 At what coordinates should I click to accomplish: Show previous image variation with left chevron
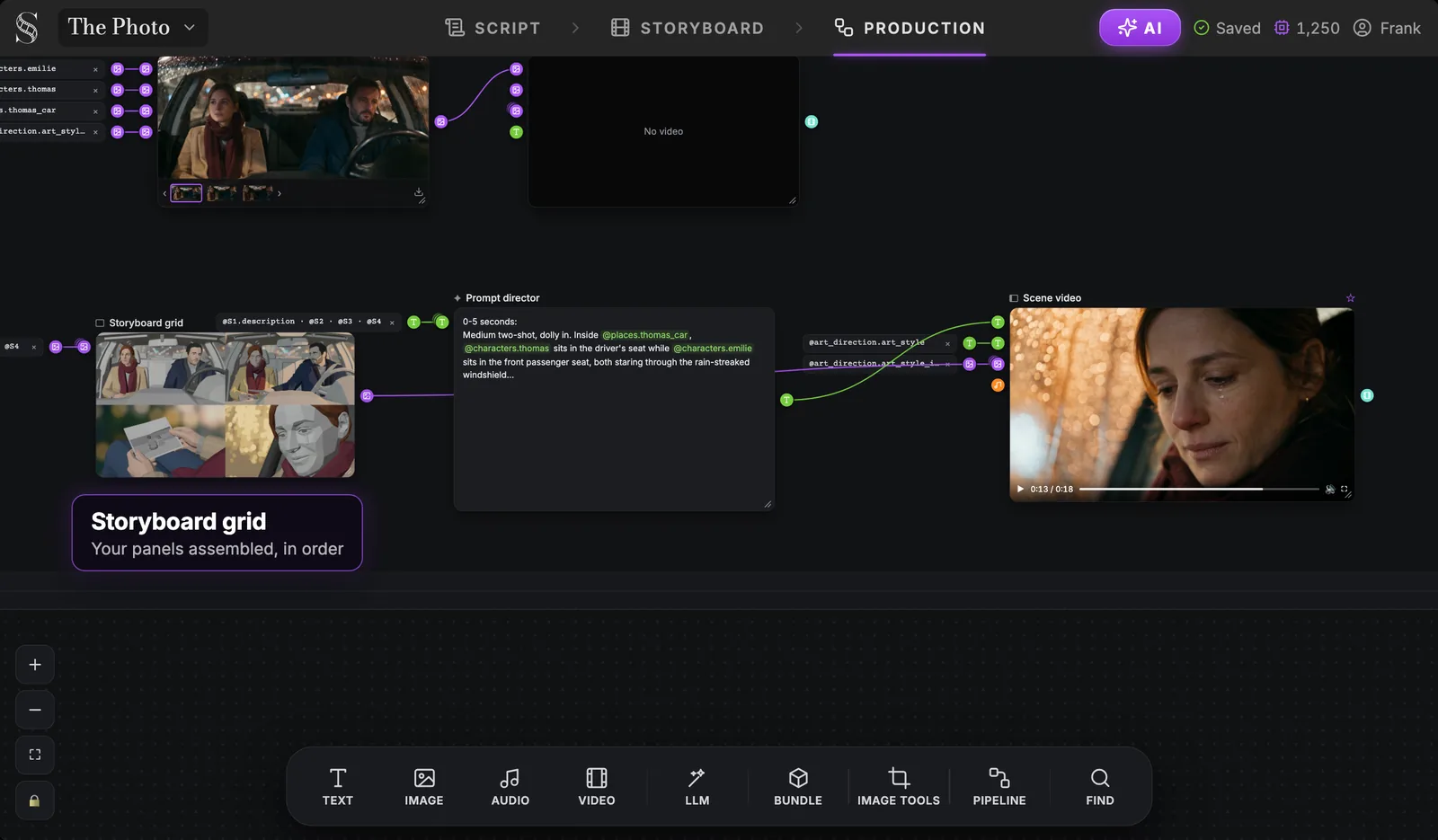(164, 193)
